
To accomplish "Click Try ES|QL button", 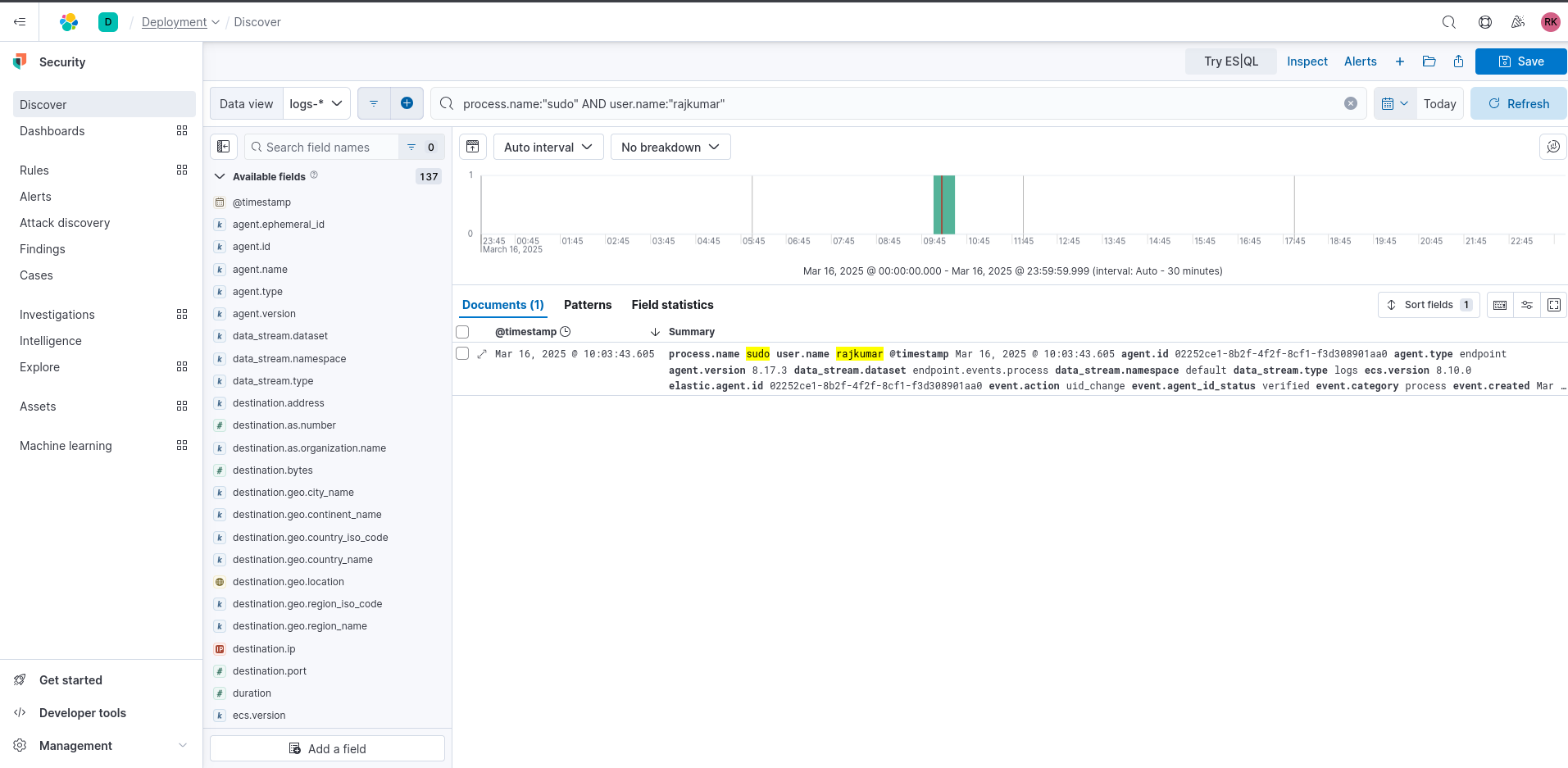I will point(1230,61).
